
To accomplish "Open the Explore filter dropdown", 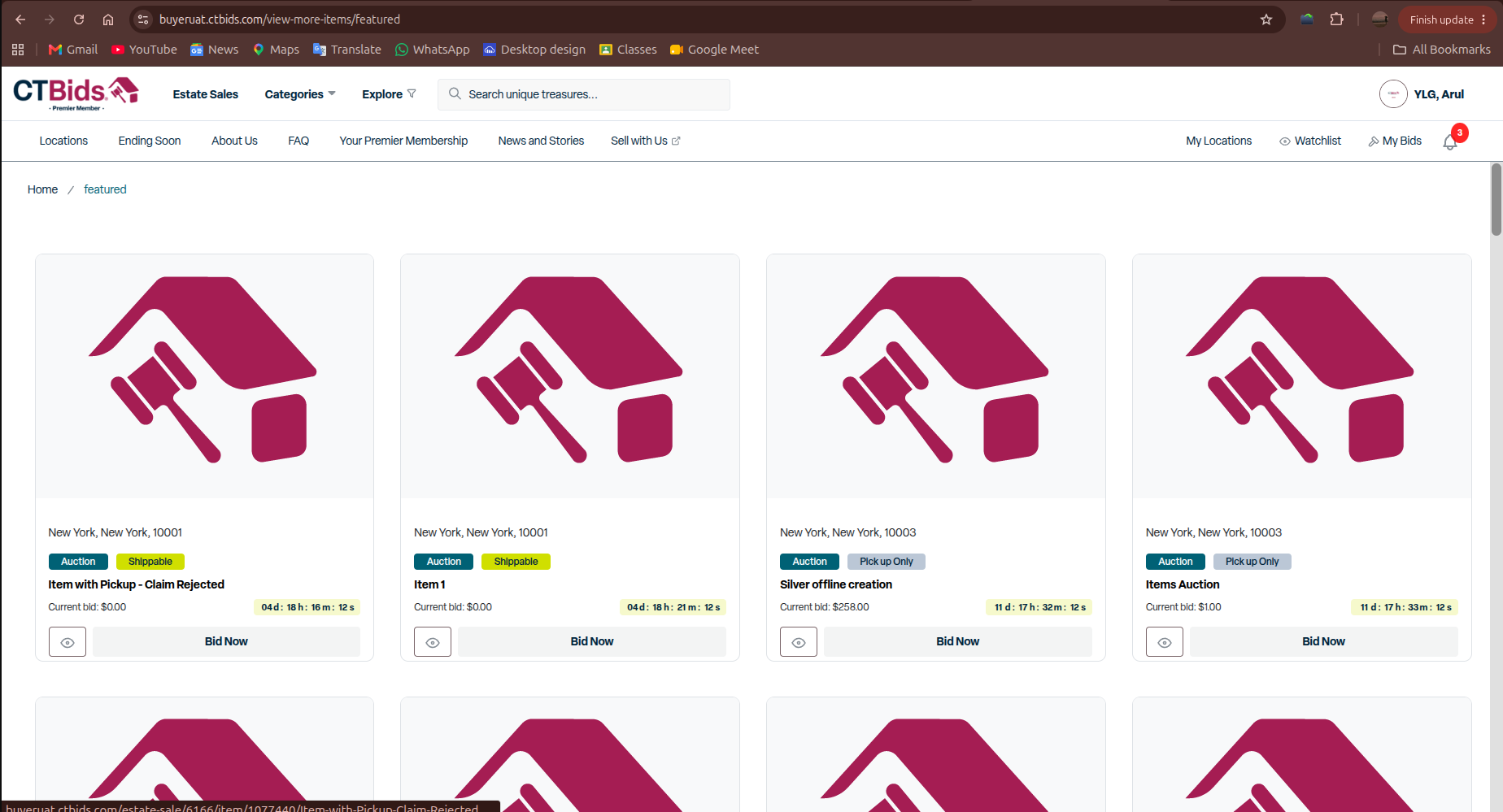I will click(389, 94).
